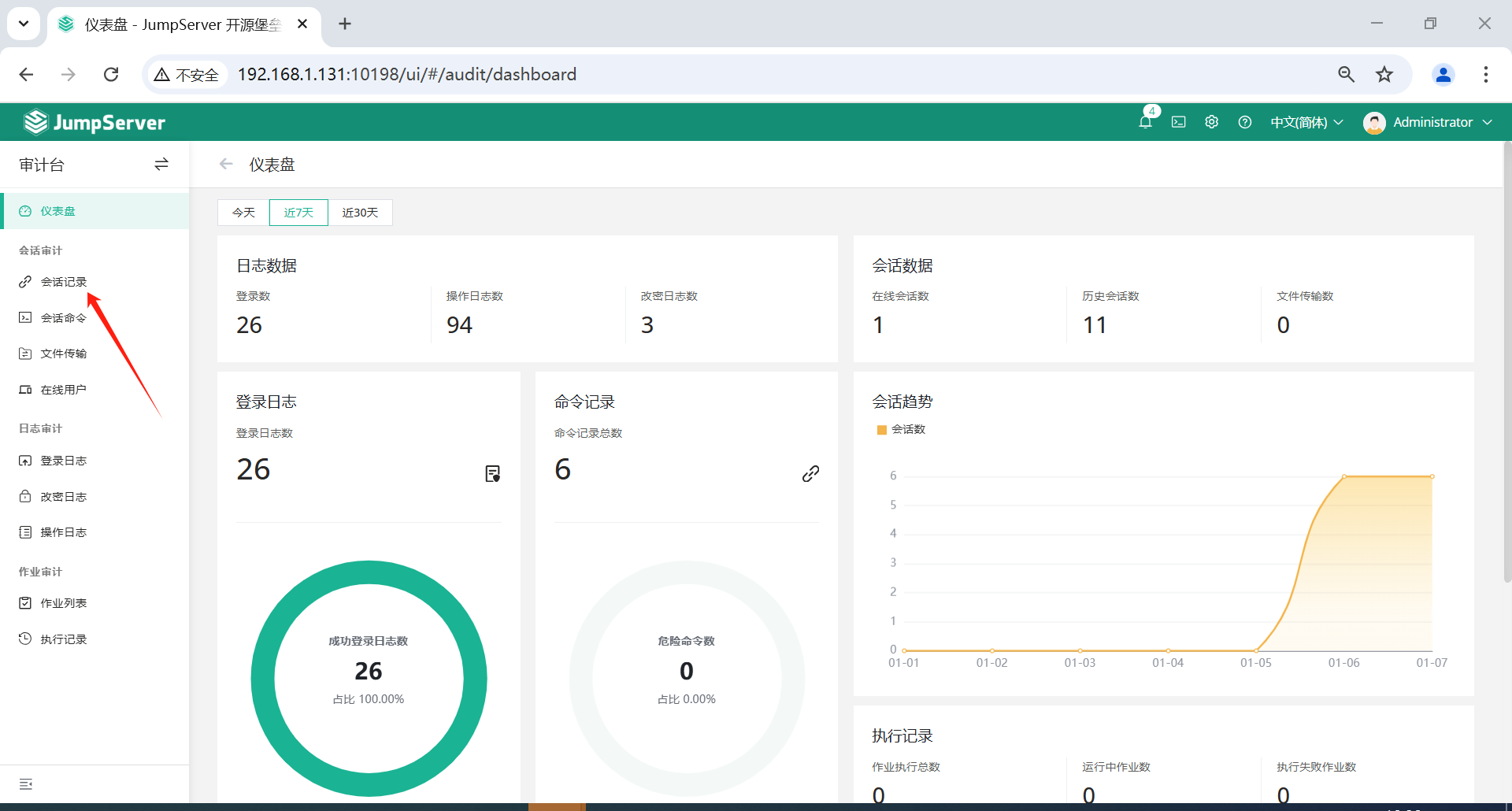The height and width of the screenshot is (811, 1512).
Task: Click the 在线用户 icon in sidebar
Action: [25, 390]
